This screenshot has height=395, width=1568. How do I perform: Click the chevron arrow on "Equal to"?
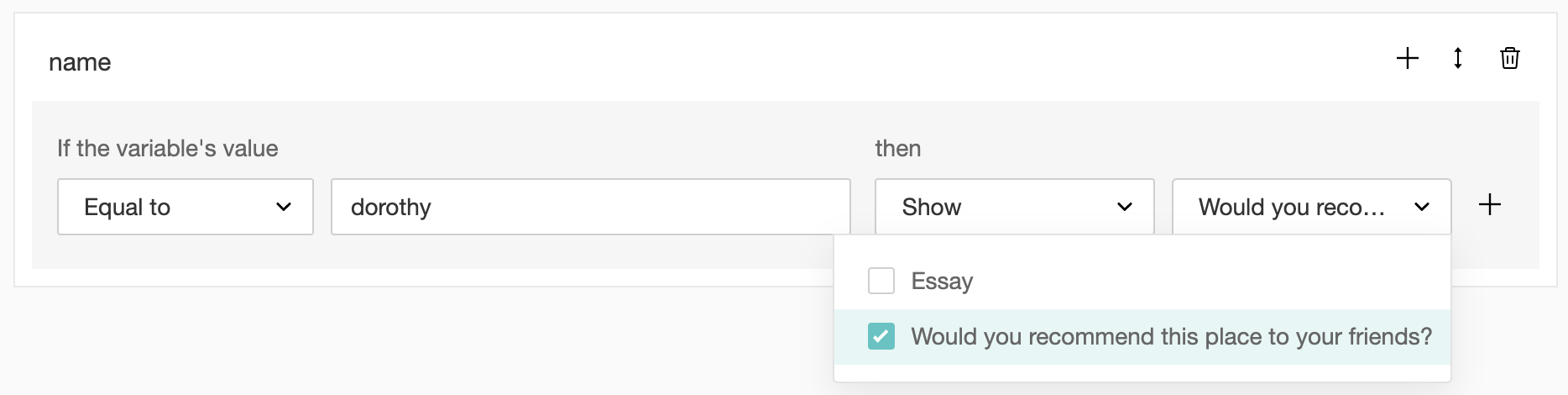pos(284,207)
